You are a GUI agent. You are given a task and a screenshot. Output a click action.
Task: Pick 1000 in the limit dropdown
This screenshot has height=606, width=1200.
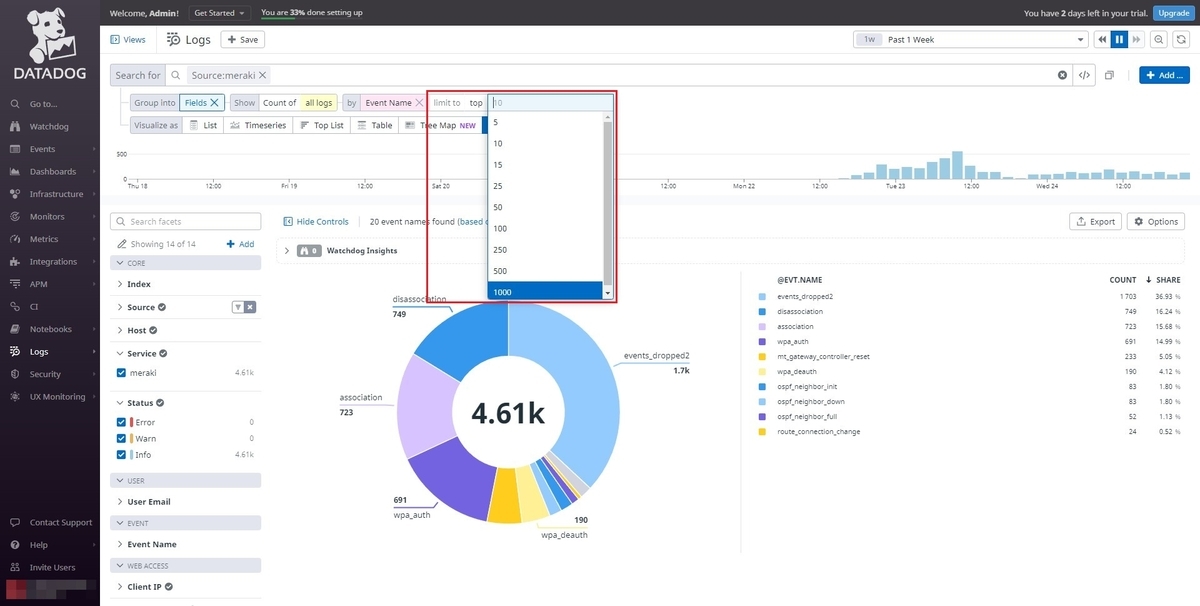coord(545,292)
